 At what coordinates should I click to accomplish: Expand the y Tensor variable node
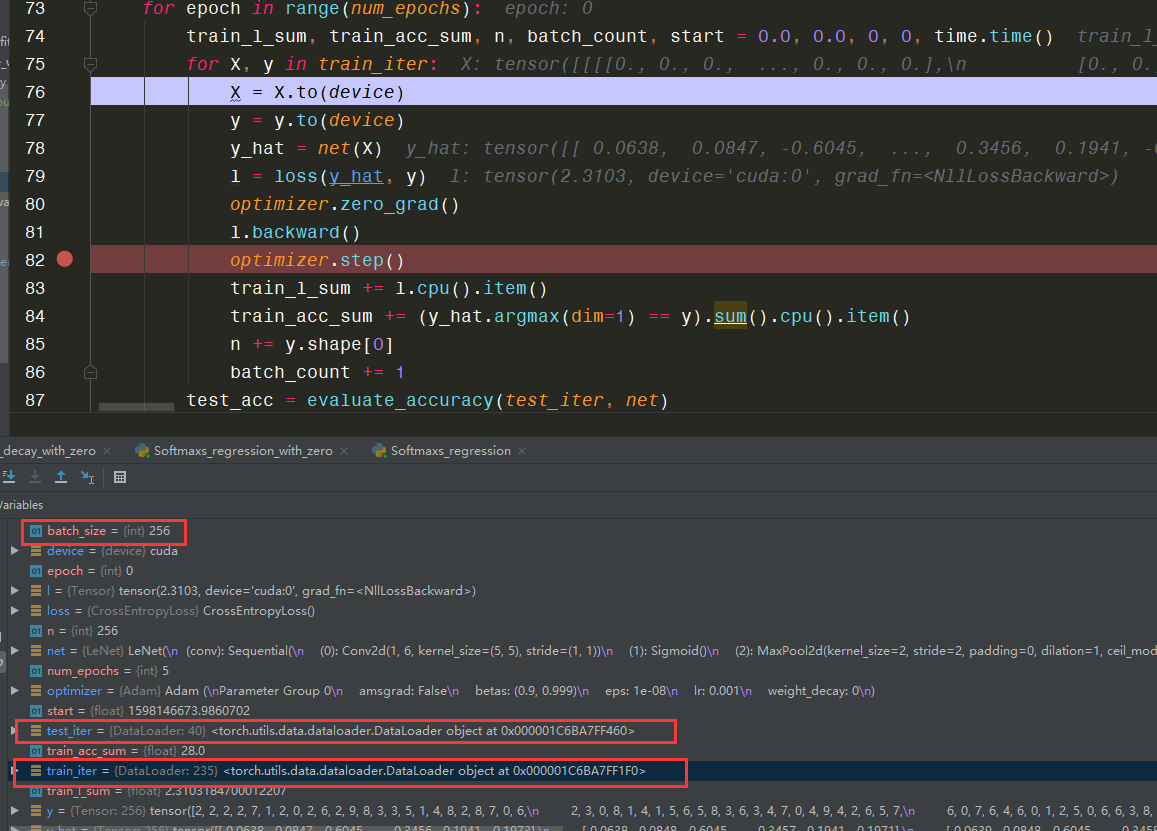point(15,810)
